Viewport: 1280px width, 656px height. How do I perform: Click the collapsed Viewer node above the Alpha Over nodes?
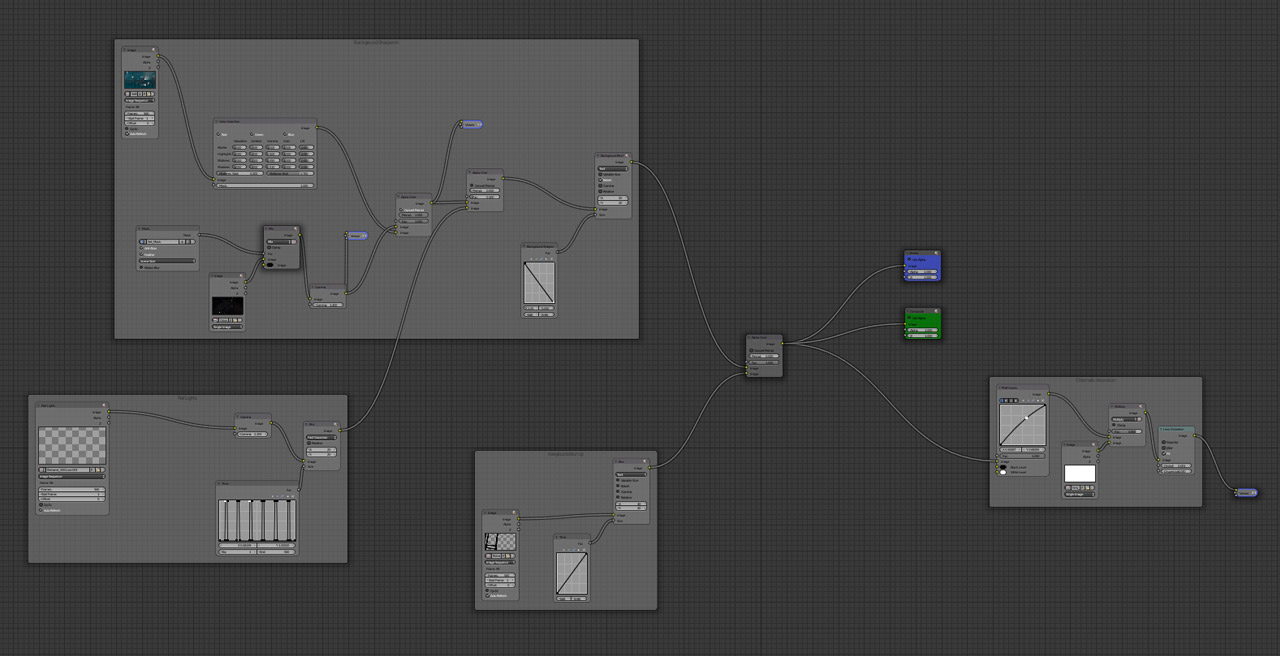pyautogui.click(x=472, y=124)
